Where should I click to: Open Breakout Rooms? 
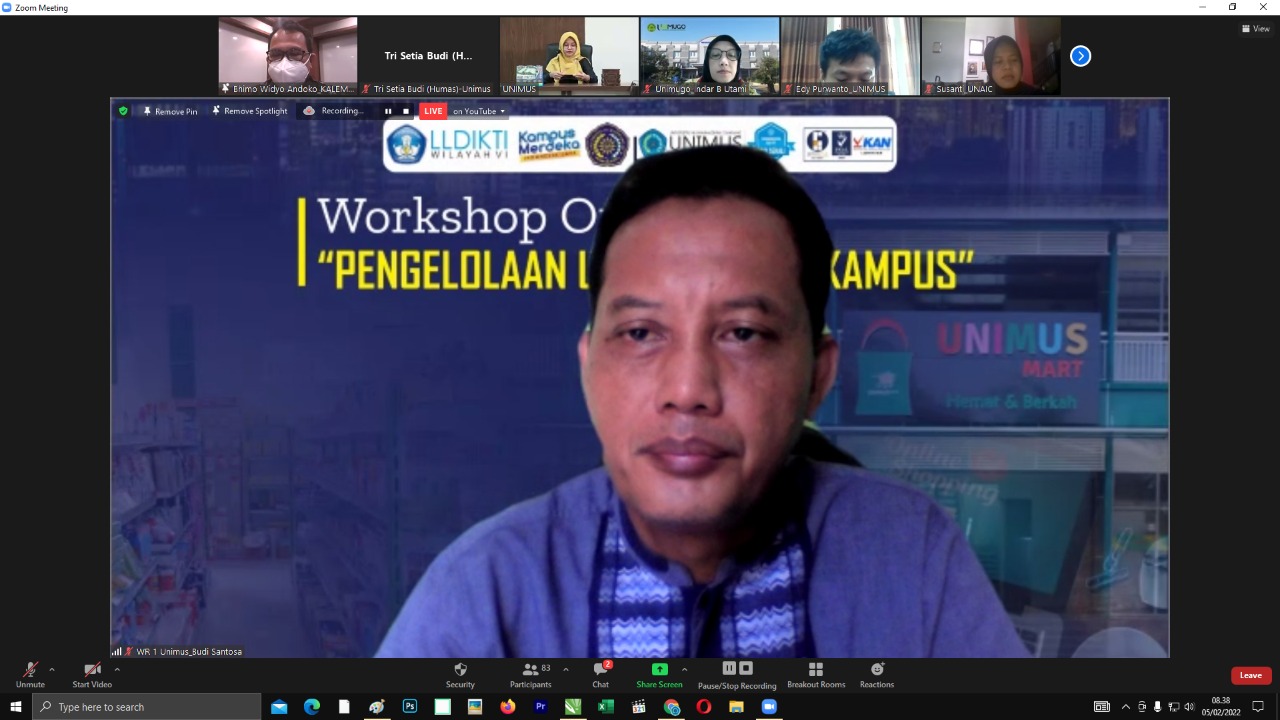[x=815, y=675]
